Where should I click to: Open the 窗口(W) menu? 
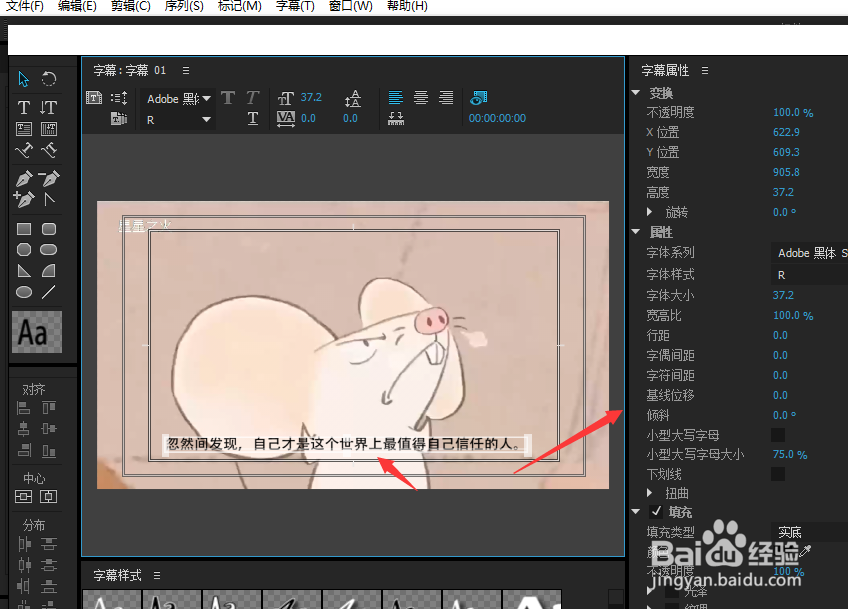350,6
